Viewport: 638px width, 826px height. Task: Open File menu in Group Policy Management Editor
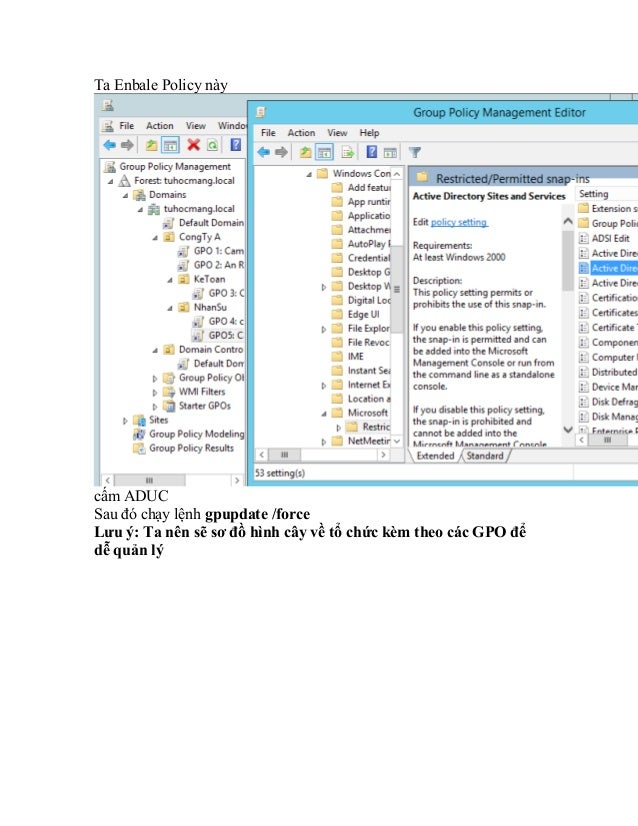pyautogui.click(x=268, y=133)
